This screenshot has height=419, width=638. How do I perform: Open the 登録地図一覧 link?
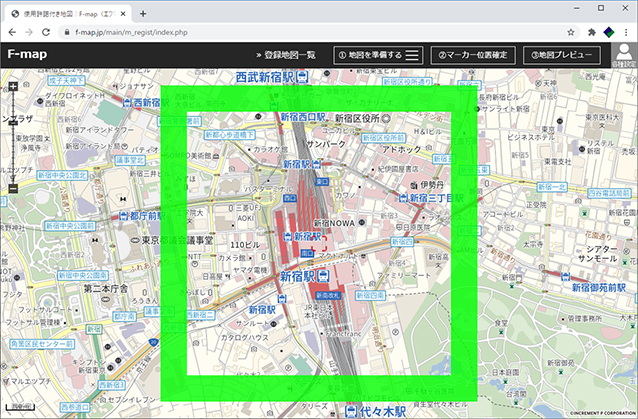tap(286, 55)
